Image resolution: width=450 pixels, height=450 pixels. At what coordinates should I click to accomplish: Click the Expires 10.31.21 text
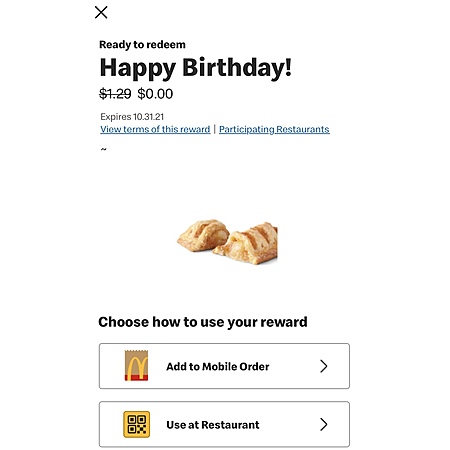click(x=132, y=117)
